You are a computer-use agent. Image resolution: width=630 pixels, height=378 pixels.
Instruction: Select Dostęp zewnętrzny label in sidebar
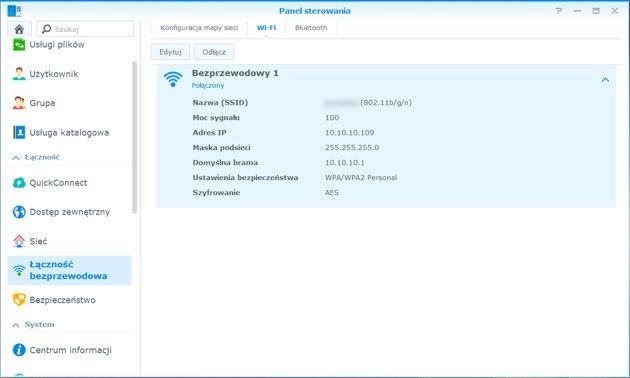click(x=70, y=212)
